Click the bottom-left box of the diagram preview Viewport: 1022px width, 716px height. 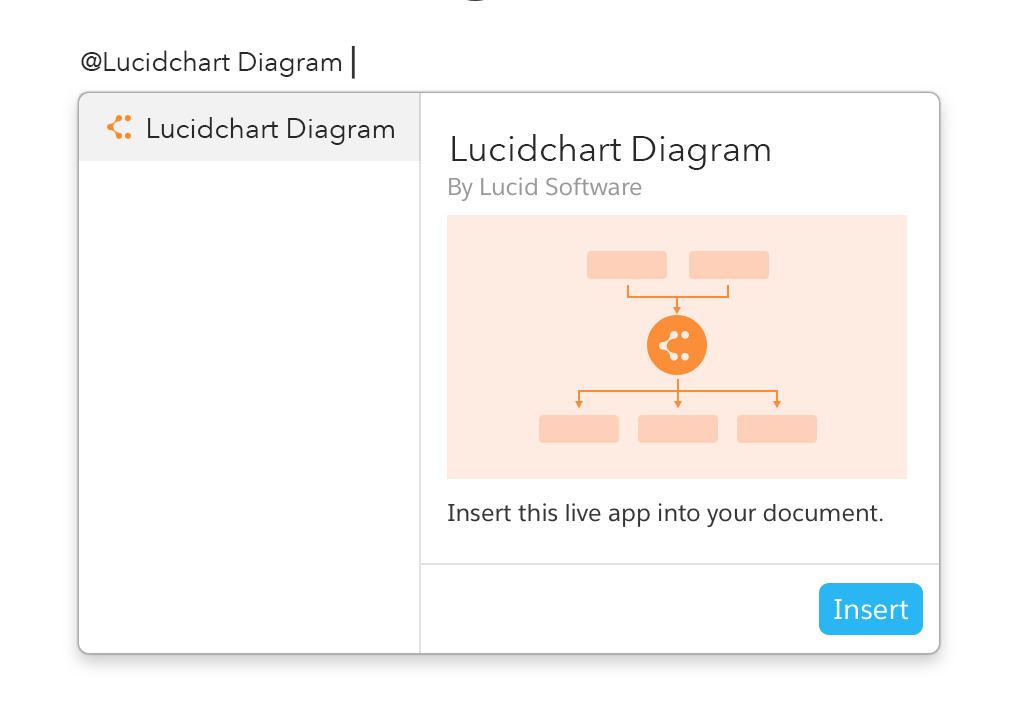tap(578, 428)
